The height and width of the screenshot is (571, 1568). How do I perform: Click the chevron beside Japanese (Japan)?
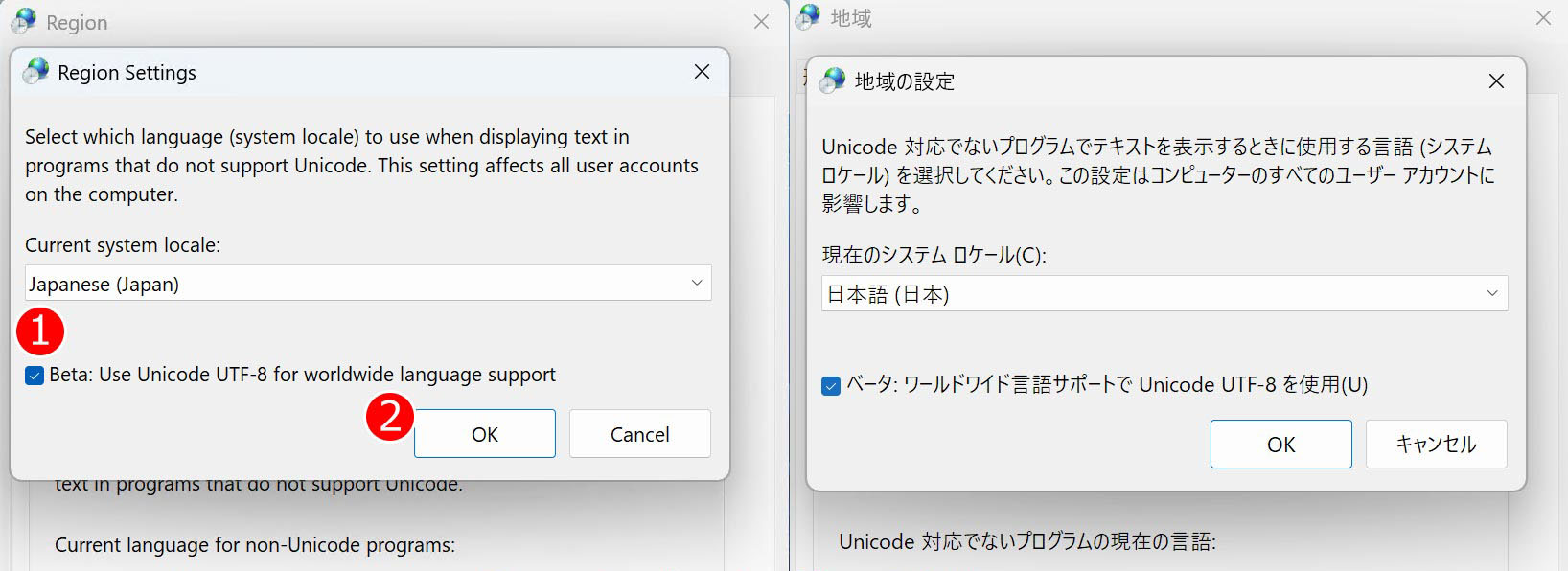tap(698, 283)
